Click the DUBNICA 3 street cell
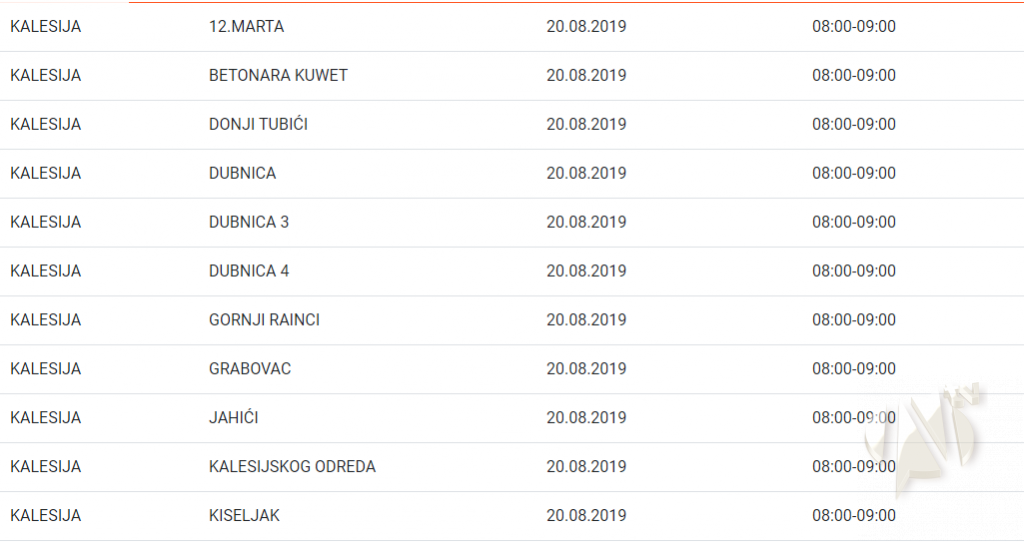Image resolution: width=1024 pixels, height=542 pixels. (x=249, y=222)
